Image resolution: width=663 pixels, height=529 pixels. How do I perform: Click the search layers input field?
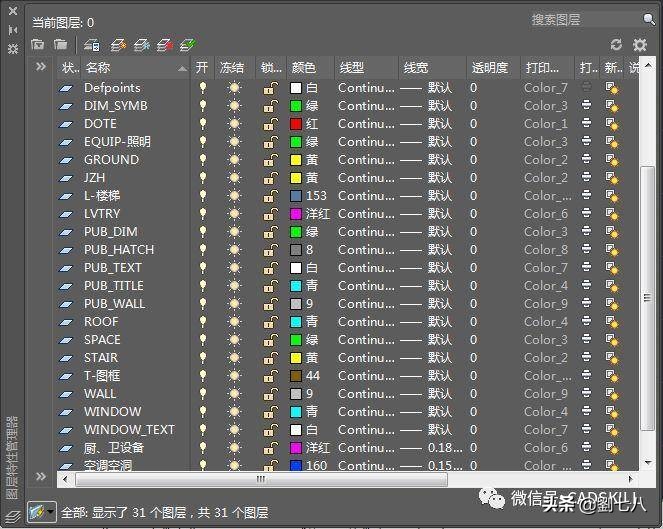point(586,19)
